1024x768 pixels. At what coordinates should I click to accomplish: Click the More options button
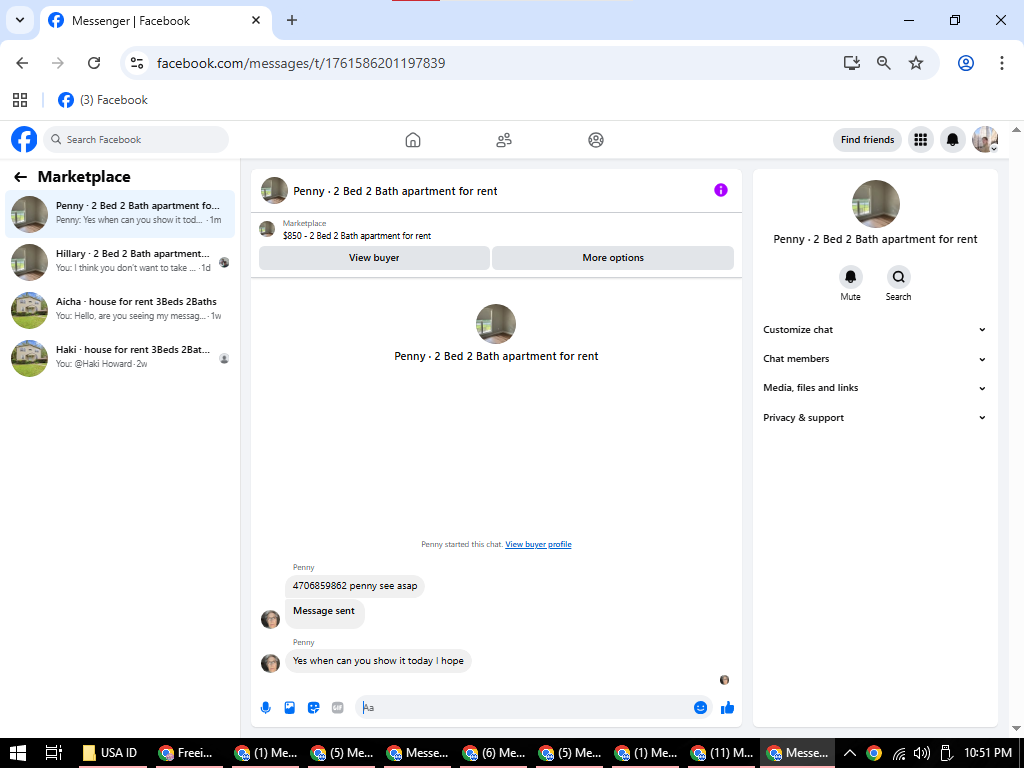click(613, 258)
